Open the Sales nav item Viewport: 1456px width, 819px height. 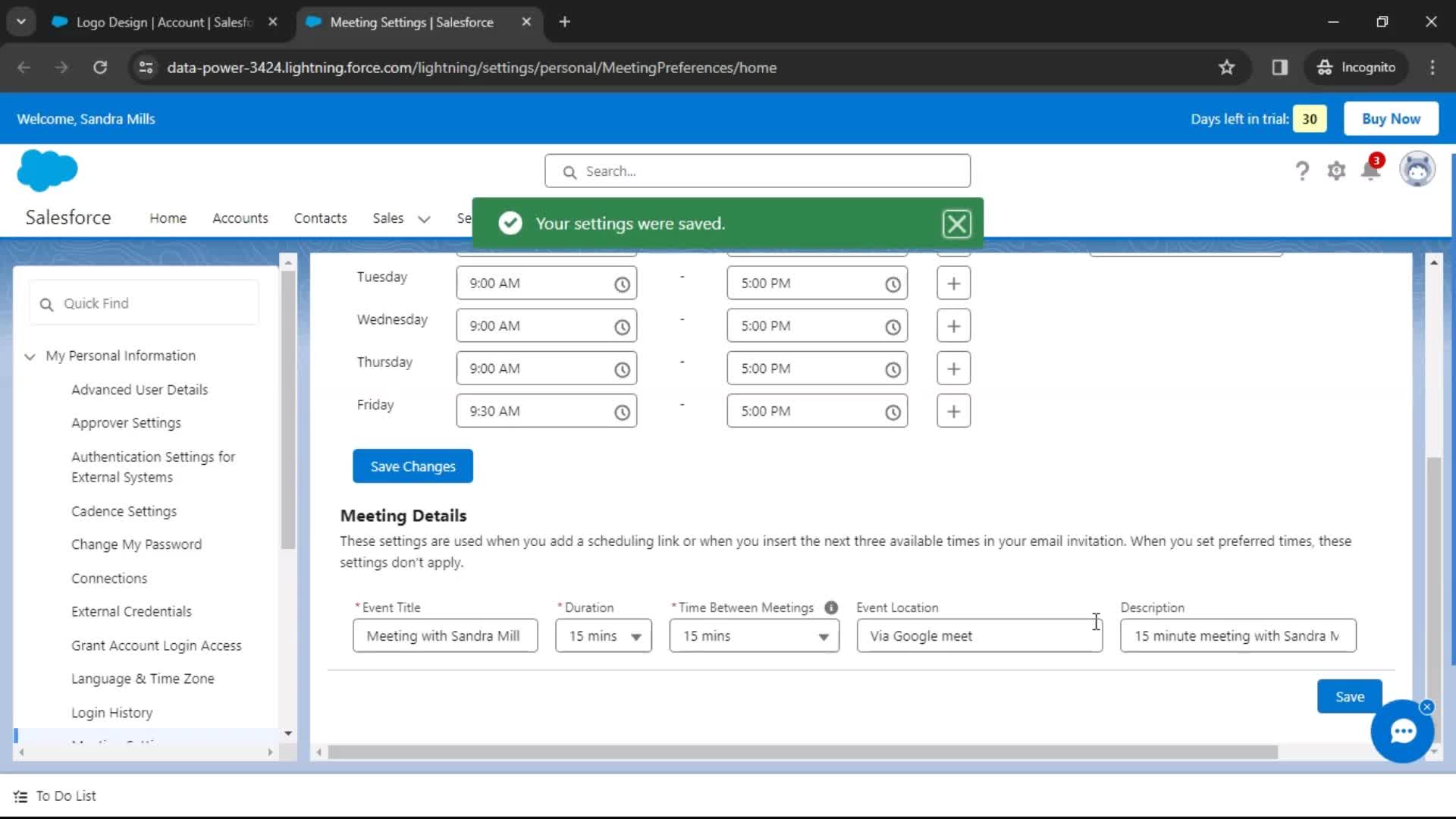[x=388, y=218]
